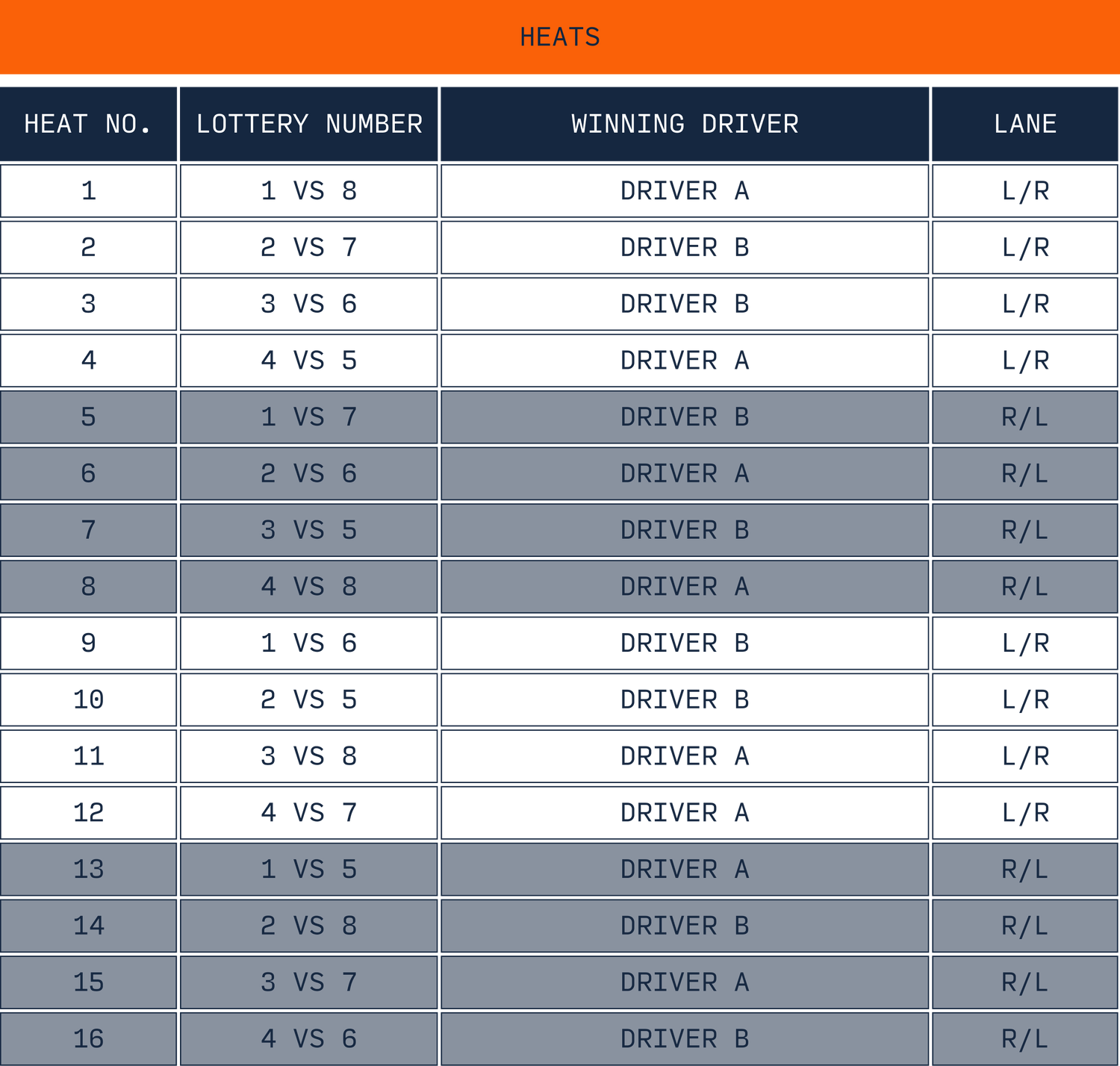Click the L/R lane cell for heat 2
Screen dimensions: 1120x1066
(1024, 248)
